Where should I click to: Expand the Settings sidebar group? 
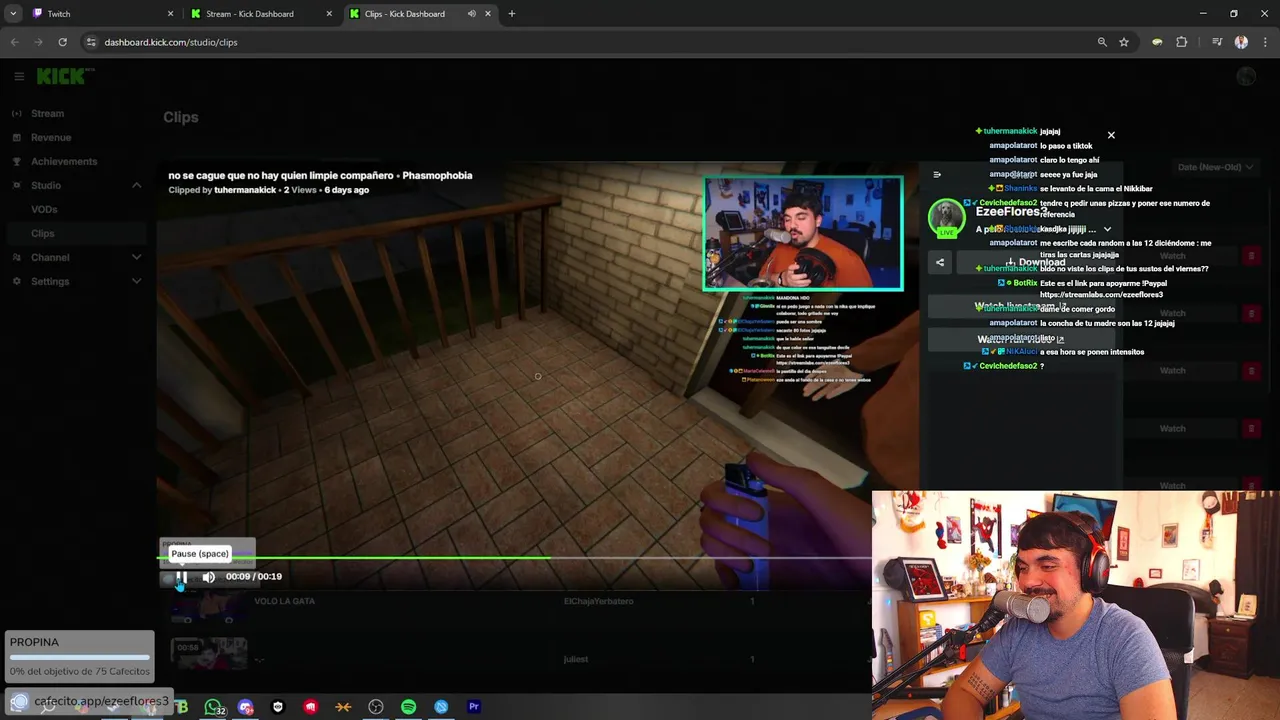(x=76, y=281)
